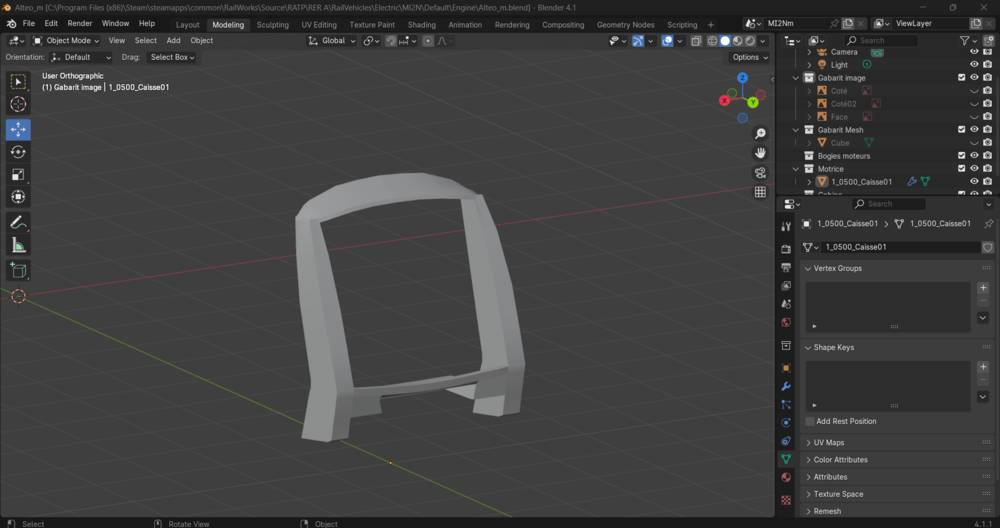
Task: Choose the Annotate pencil tool
Action: (18, 223)
